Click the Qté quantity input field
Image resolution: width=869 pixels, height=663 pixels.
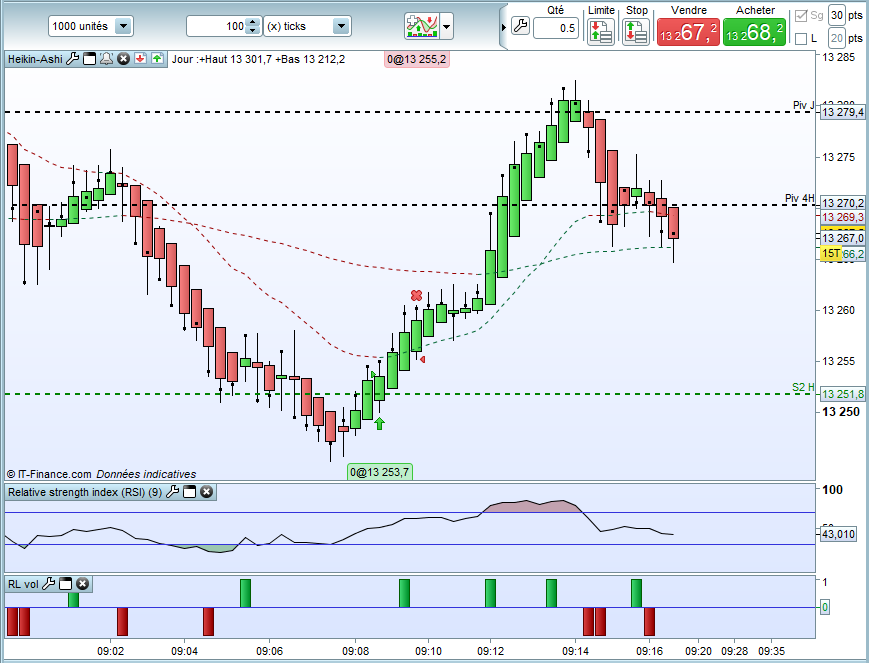(x=556, y=28)
